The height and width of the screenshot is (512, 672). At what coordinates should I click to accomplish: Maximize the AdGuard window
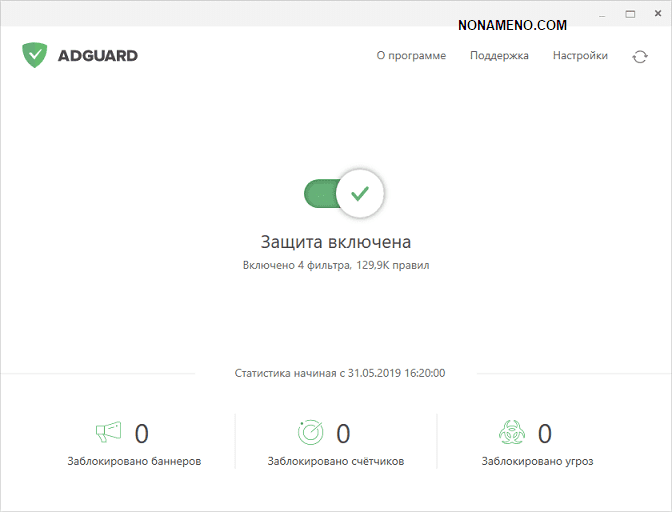click(629, 15)
